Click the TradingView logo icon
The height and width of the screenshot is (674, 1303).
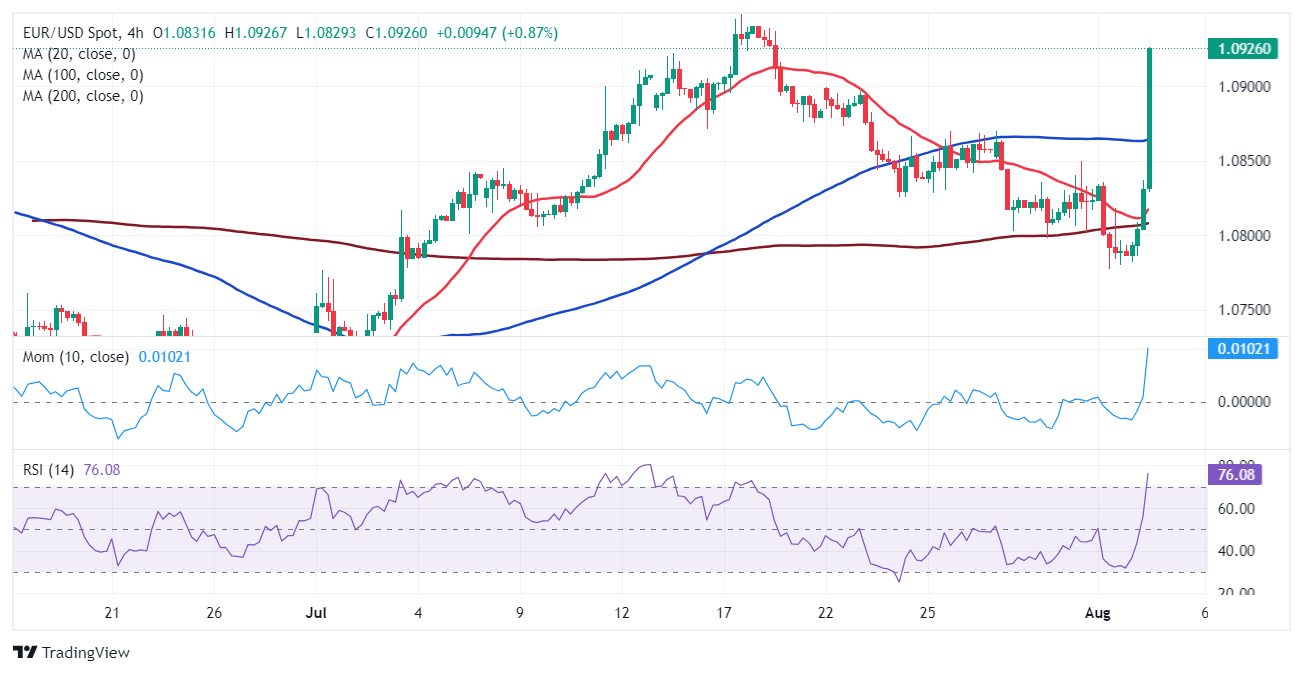click(25, 652)
